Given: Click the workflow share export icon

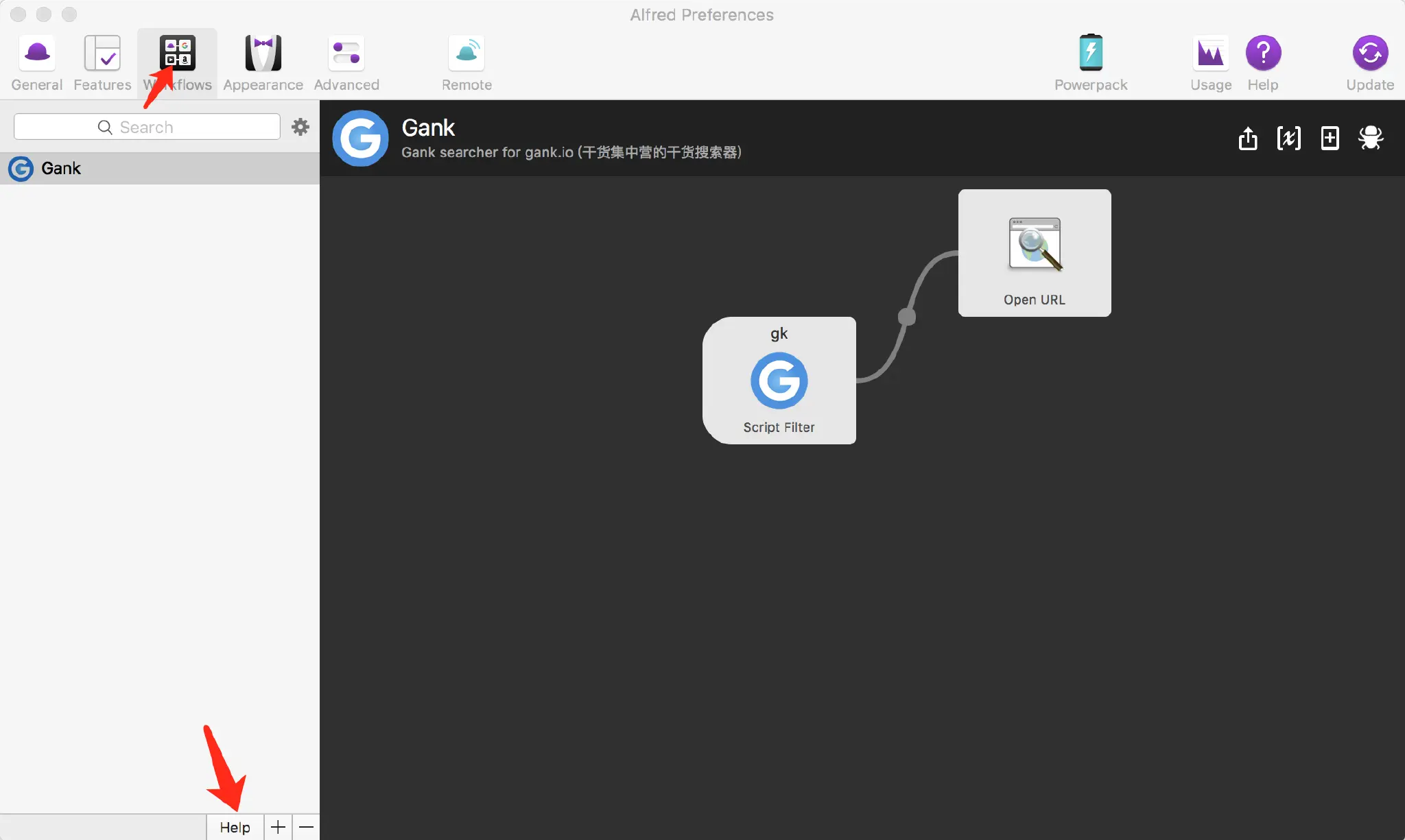Looking at the screenshot, I should tap(1248, 139).
